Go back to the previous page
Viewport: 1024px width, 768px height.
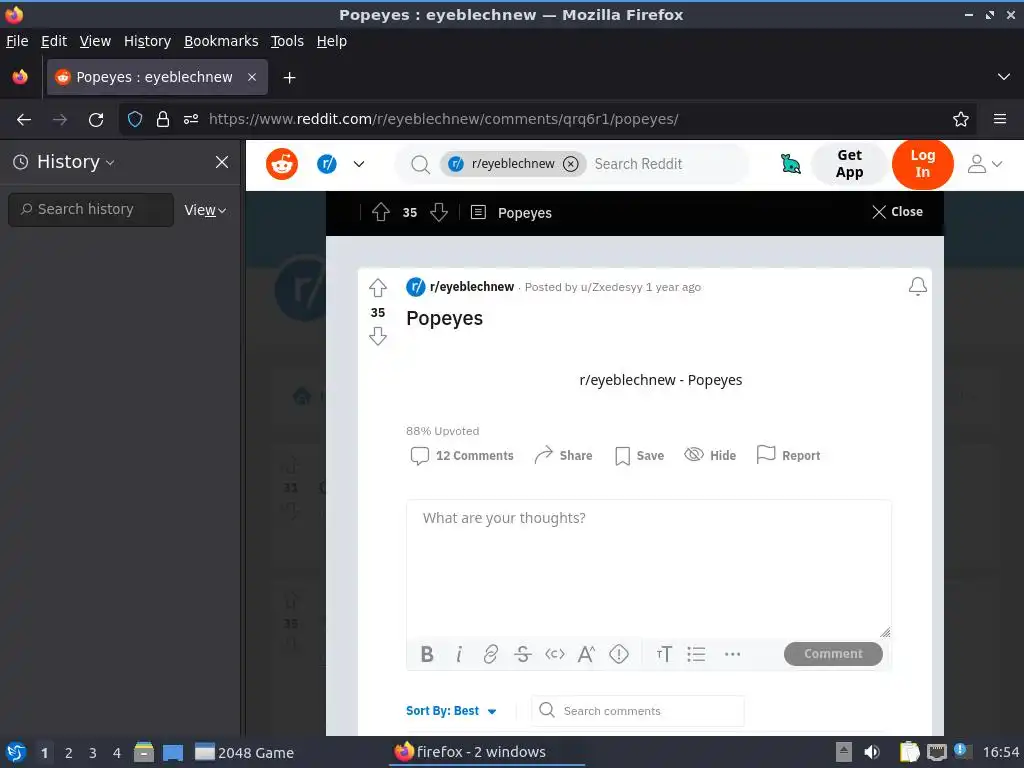[24, 120]
